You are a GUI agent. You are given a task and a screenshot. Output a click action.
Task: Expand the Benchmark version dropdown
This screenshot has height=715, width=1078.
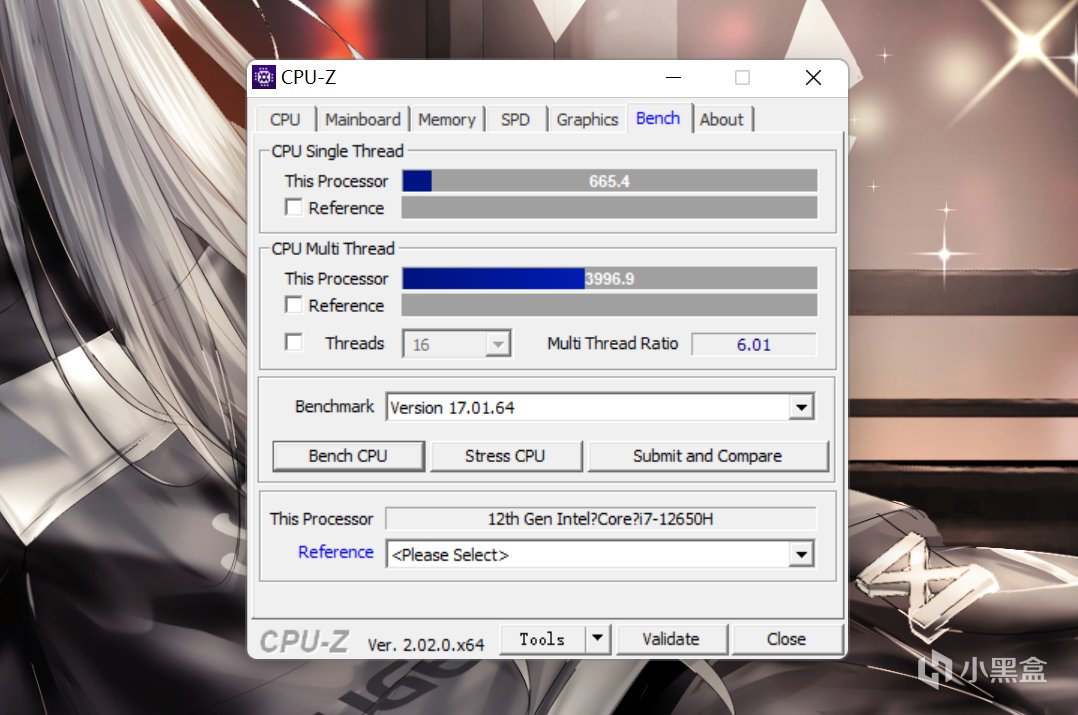coord(801,407)
